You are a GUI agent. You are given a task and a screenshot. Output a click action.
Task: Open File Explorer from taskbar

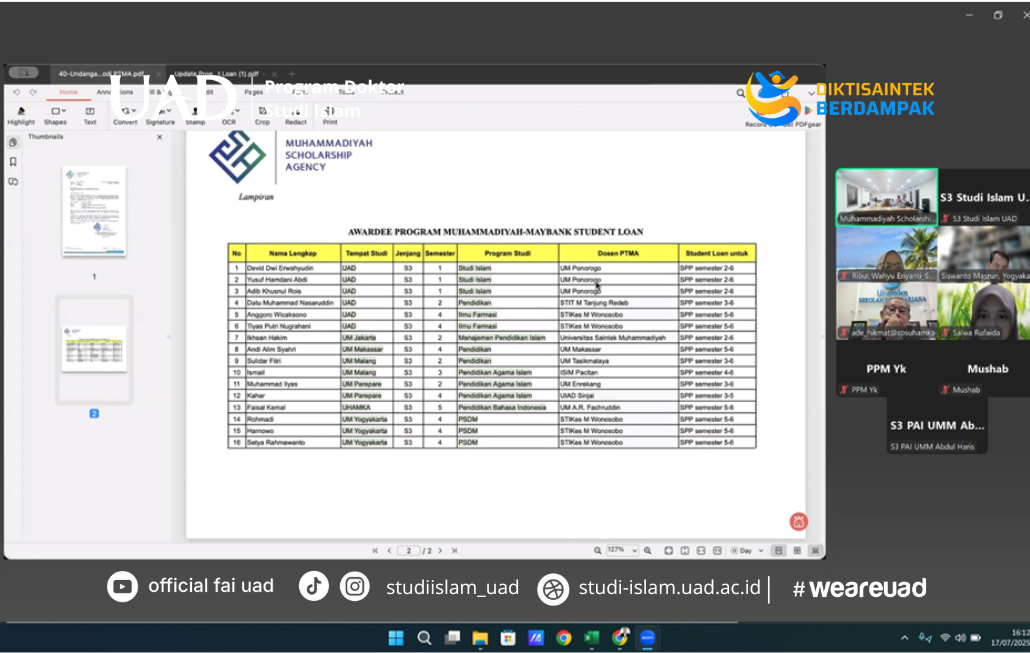[x=480, y=638]
